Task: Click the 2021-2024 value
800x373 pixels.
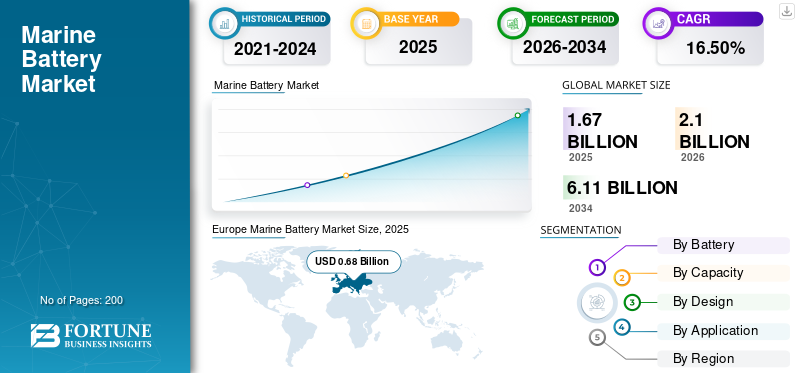Action: coord(276,49)
